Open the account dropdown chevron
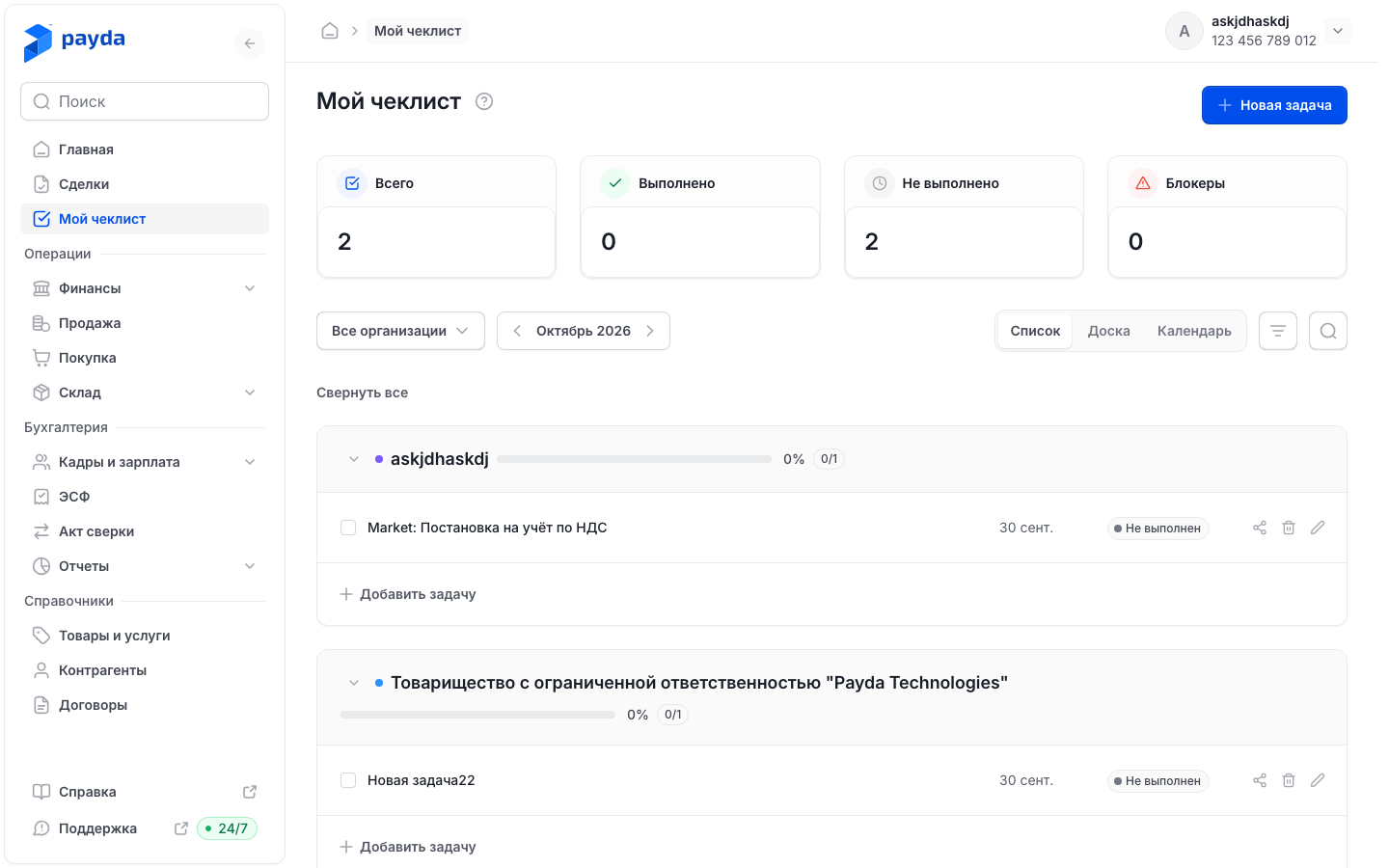Viewport: 1389px width, 868px height. pyautogui.click(x=1338, y=31)
